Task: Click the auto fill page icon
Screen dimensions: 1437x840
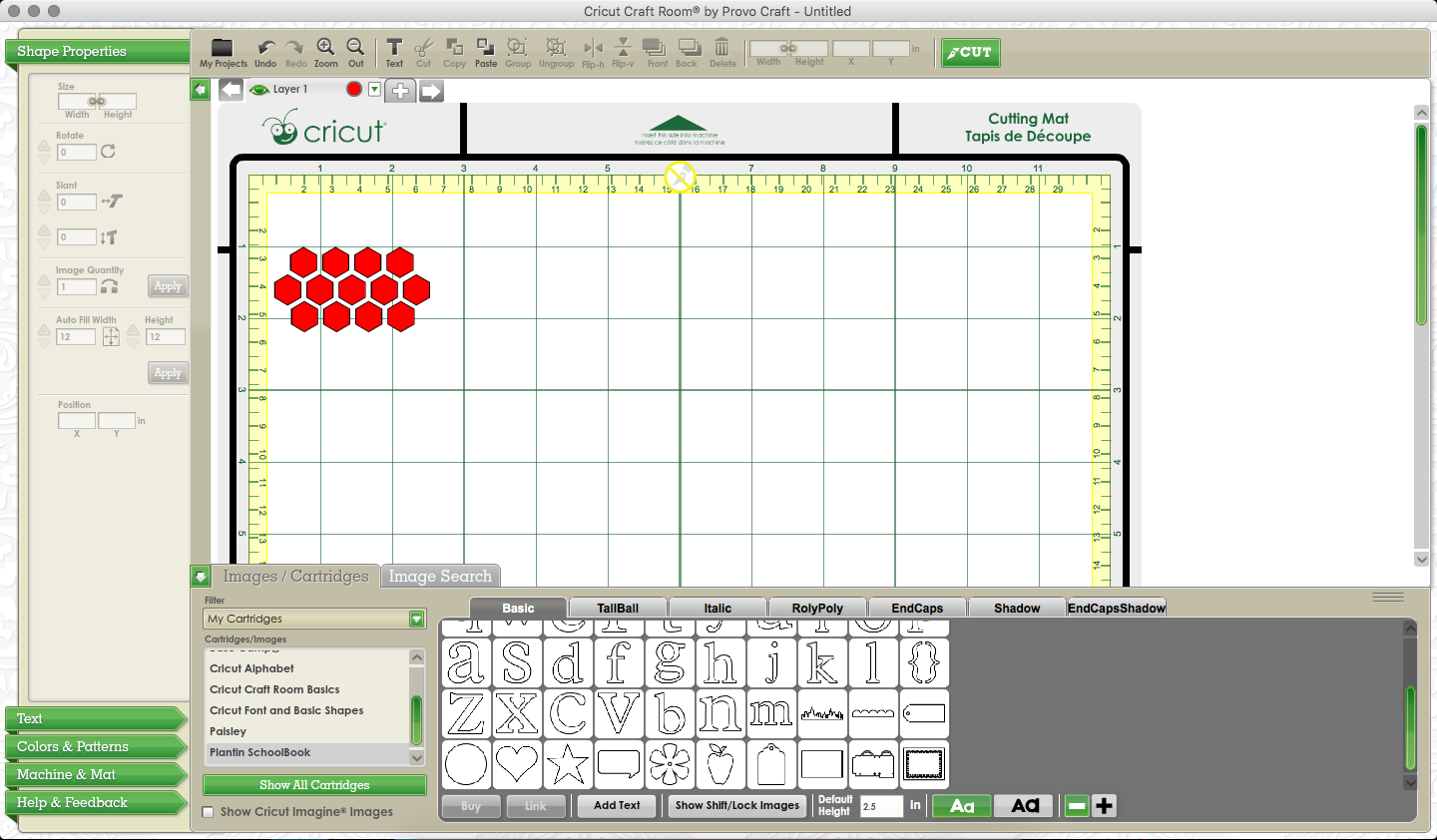Action: 111,337
